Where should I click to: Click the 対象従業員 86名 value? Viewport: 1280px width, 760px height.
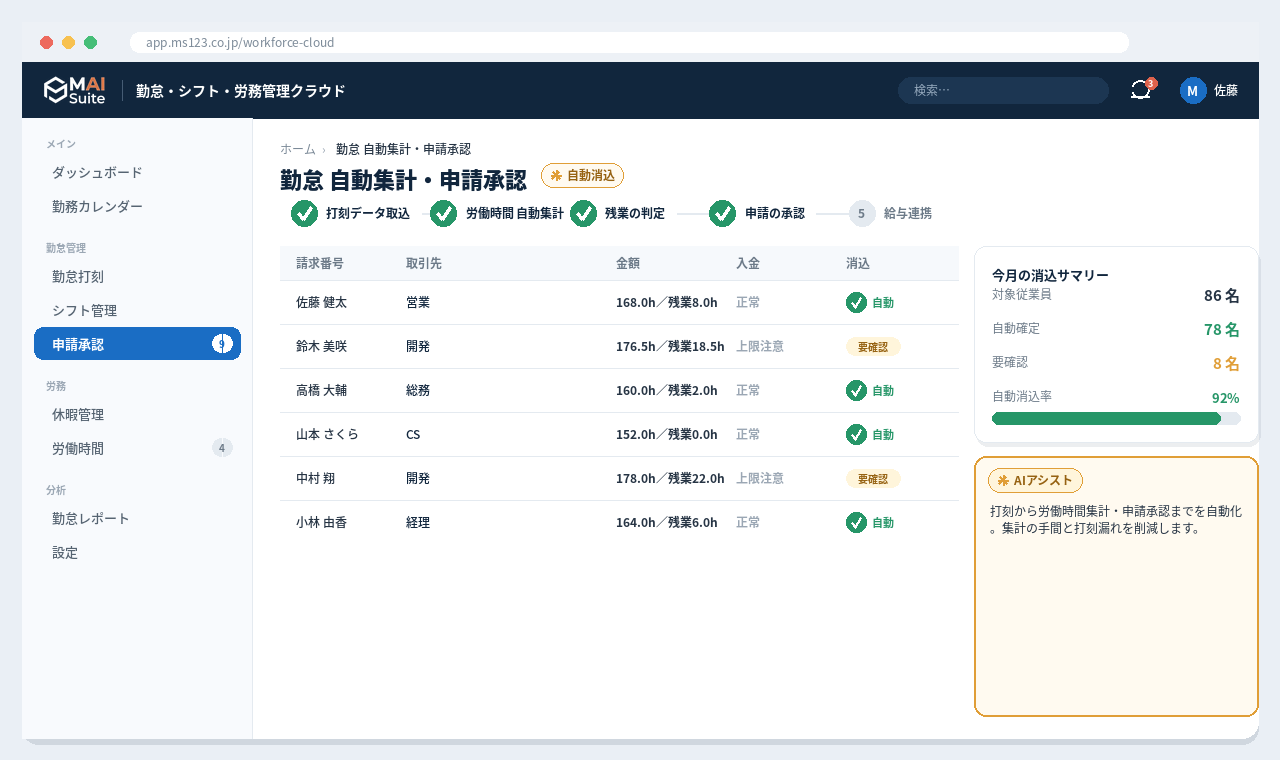pos(1222,295)
